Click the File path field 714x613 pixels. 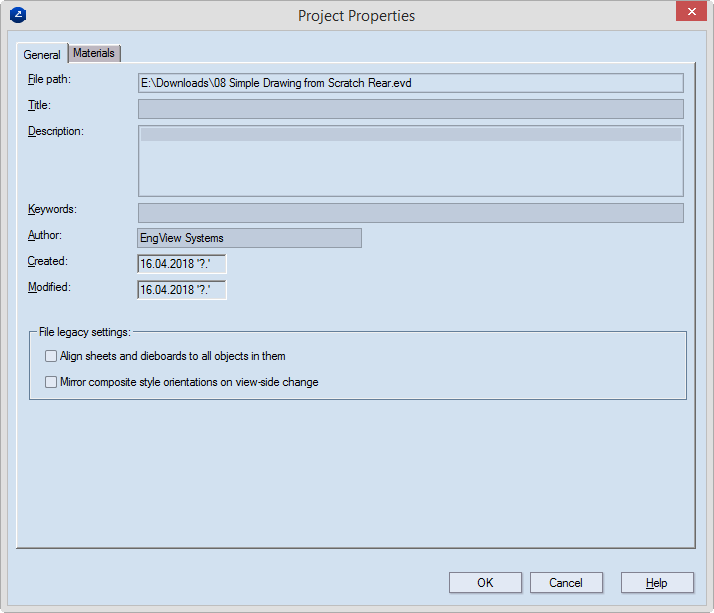[410, 83]
